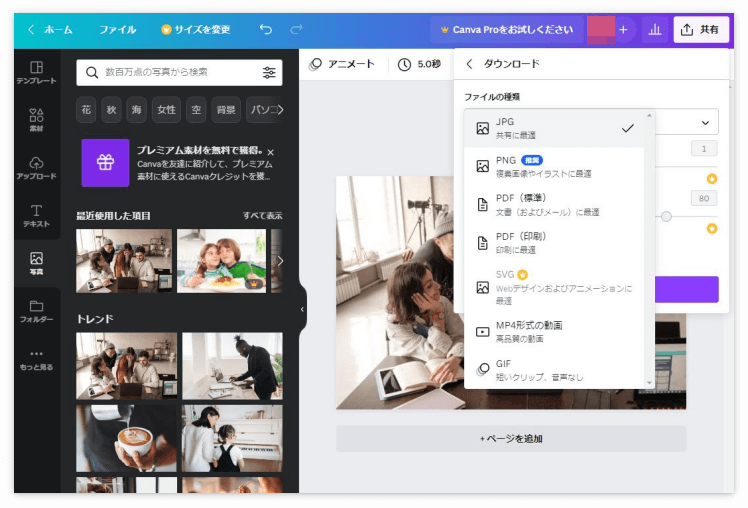748x508 pixels.
Task: Click the photo search field
Action: pos(179,73)
